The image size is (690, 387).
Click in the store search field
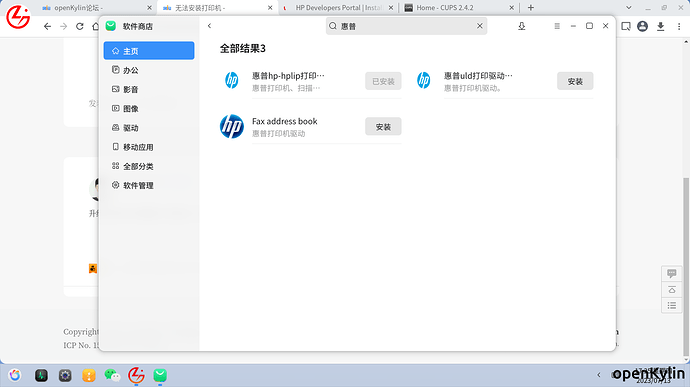tap(406, 26)
